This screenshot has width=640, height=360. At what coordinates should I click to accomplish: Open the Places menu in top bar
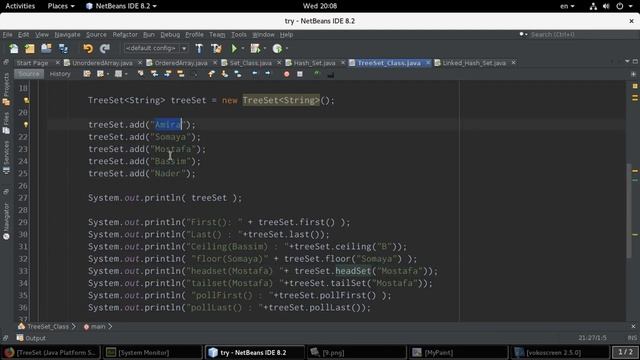tap(61, 6)
